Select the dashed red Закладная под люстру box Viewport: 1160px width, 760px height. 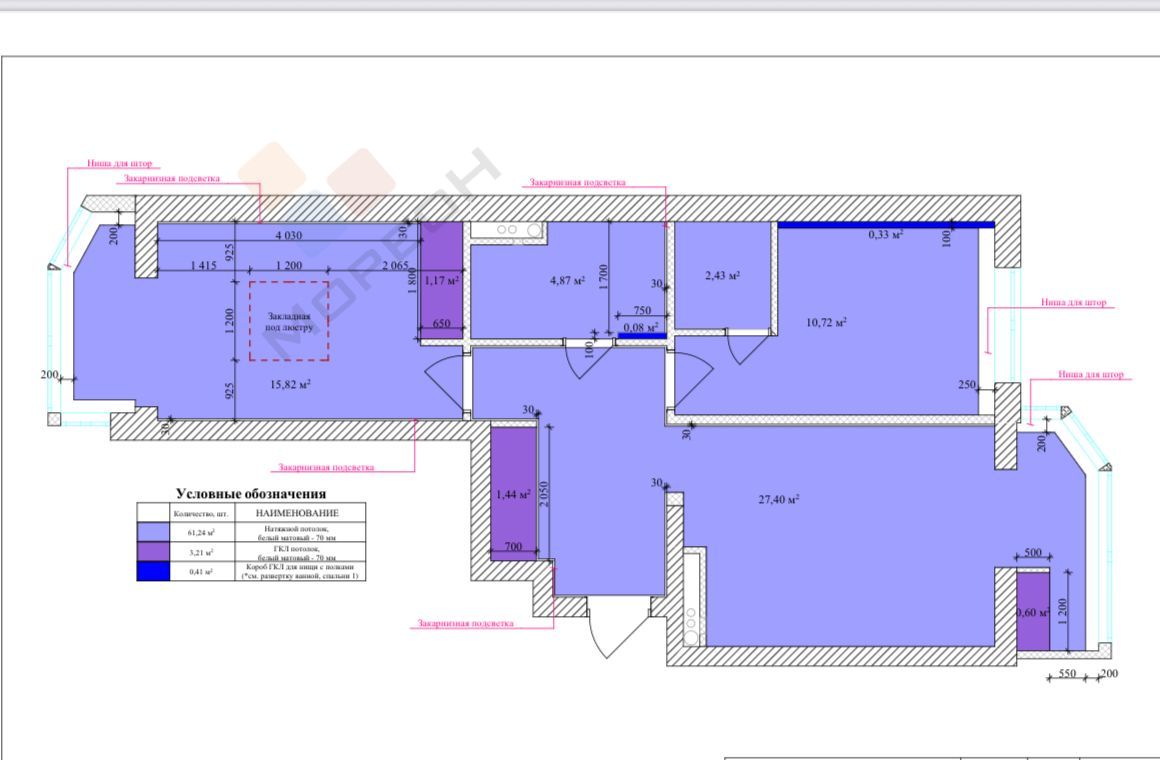289,320
